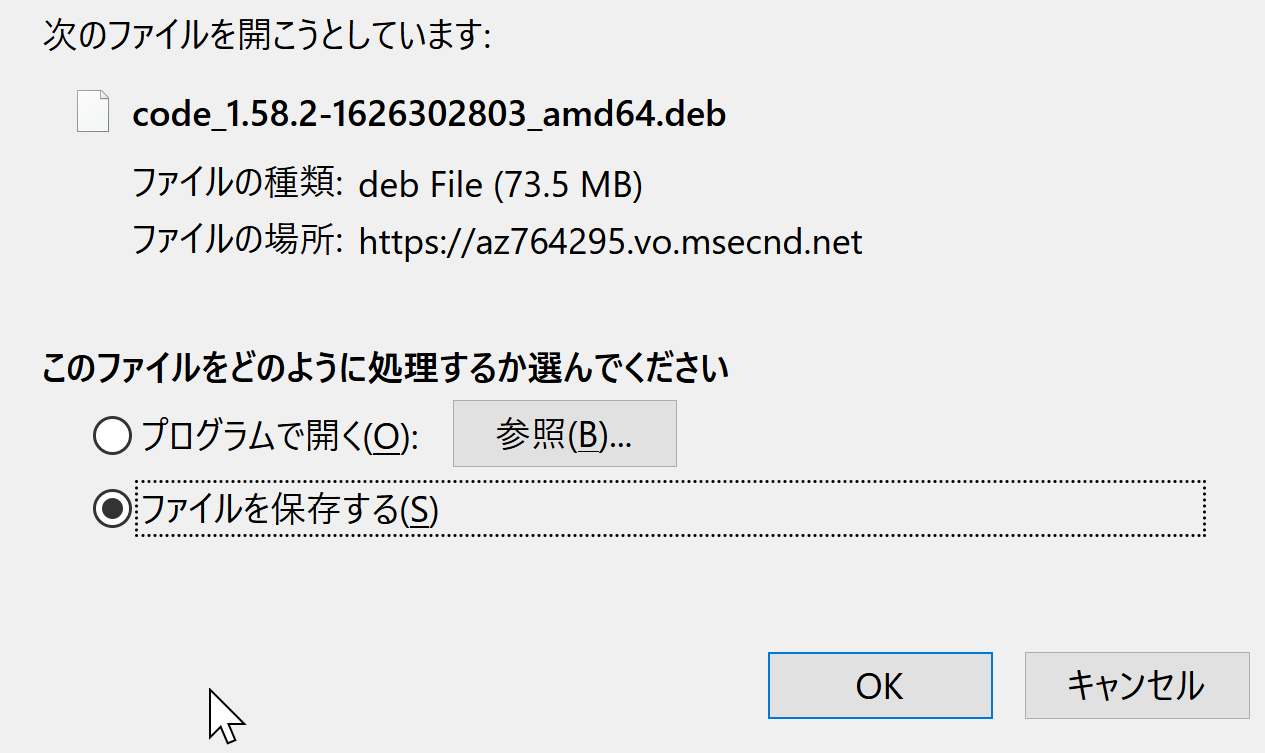Click the 'ファイルの種類:' label

[238, 184]
